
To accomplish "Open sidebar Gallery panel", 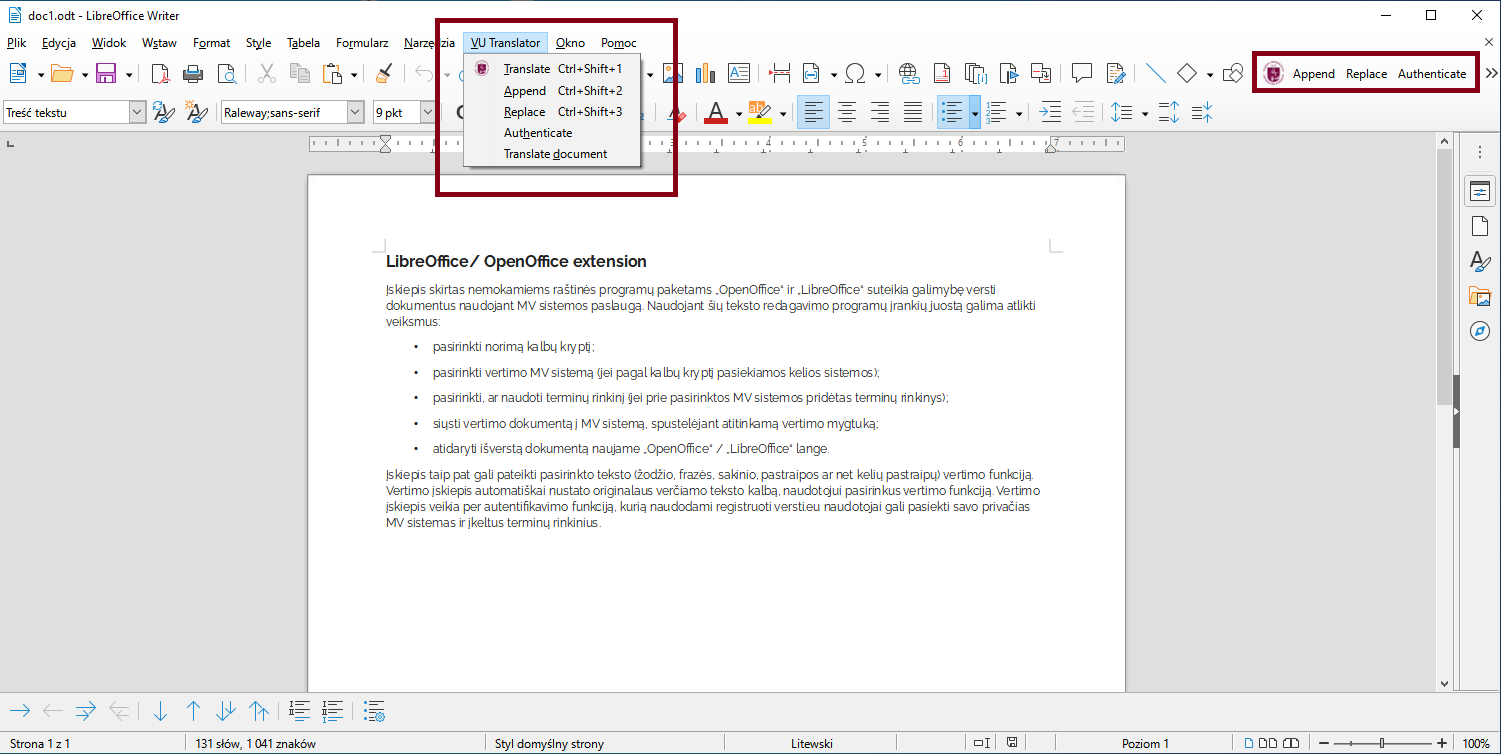I will [x=1480, y=295].
